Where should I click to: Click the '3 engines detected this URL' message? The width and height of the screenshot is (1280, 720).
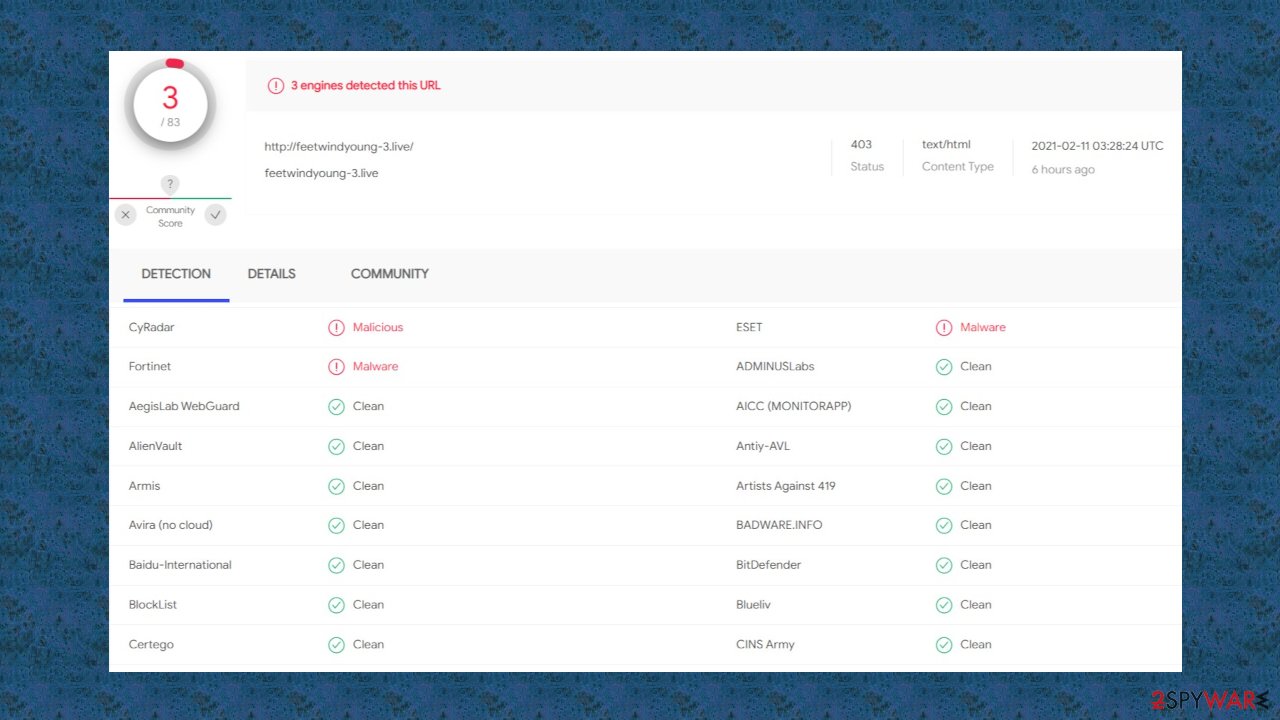coord(366,86)
